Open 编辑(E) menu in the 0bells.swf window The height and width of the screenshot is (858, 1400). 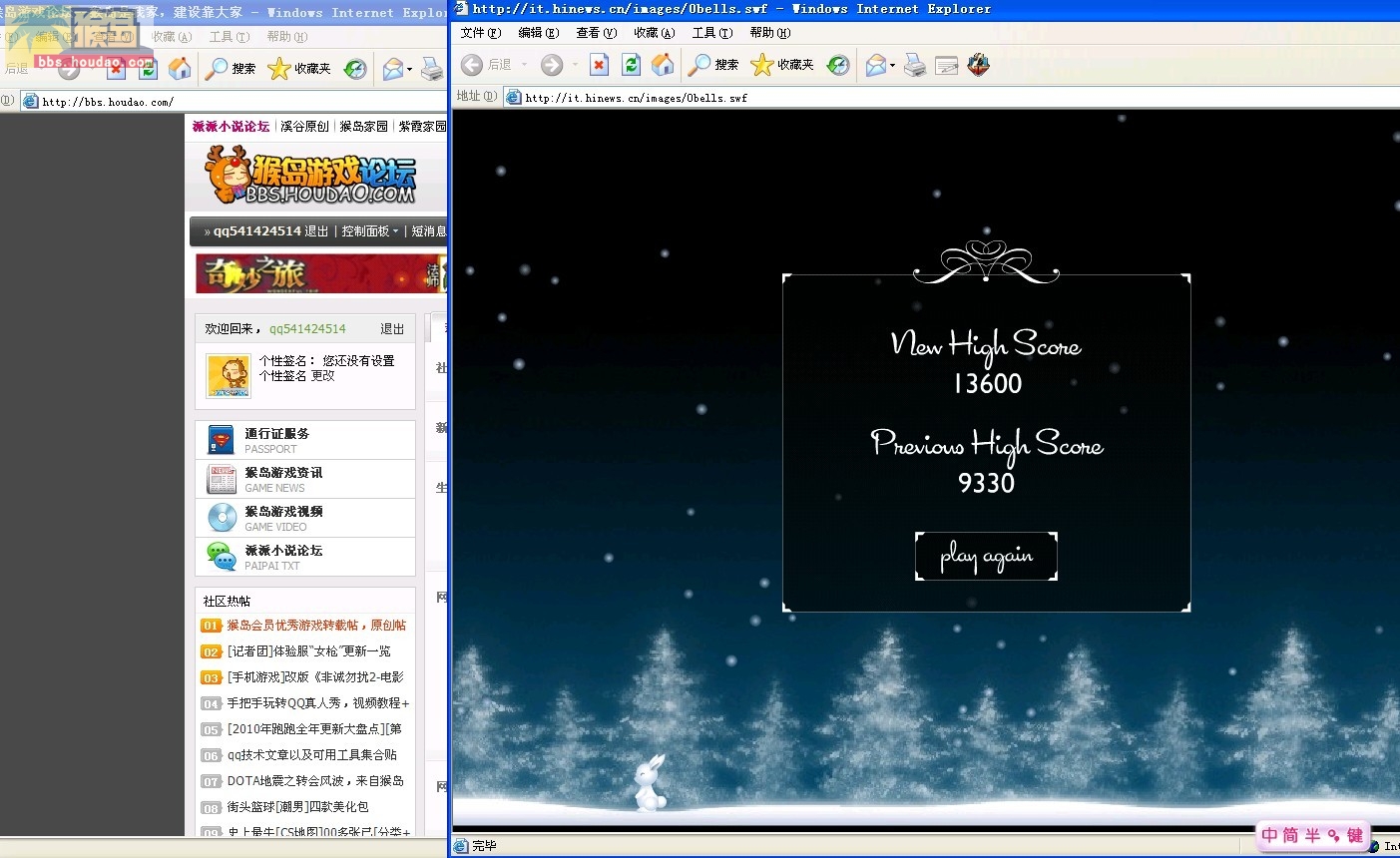coord(539,33)
